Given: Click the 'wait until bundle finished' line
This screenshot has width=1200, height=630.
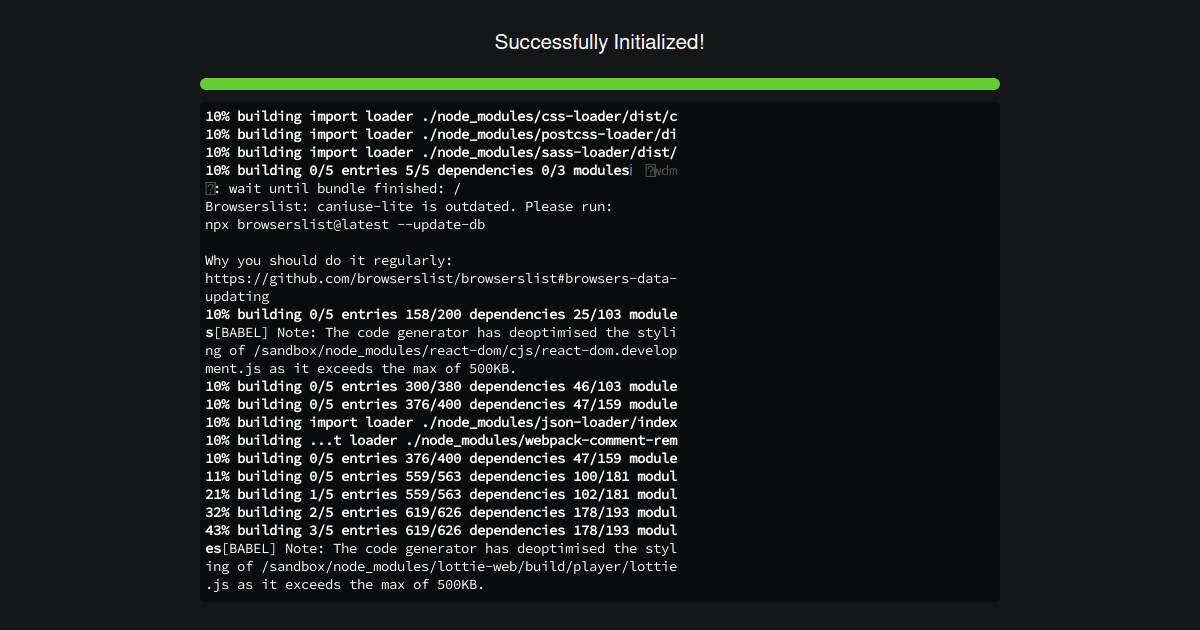Looking at the screenshot, I should pos(334,188).
